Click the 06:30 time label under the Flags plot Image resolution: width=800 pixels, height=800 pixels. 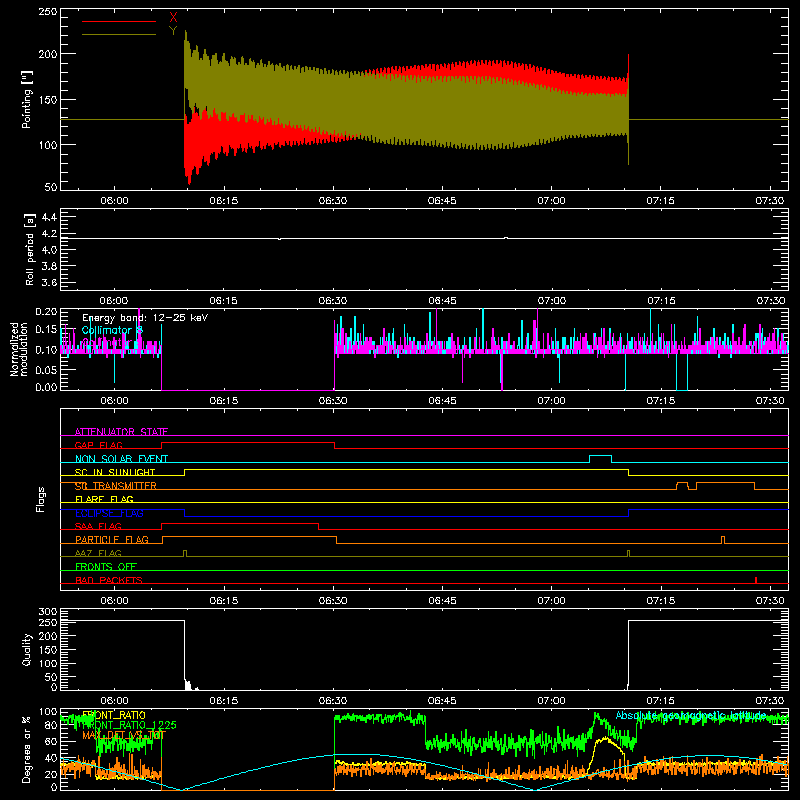coord(333,601)
